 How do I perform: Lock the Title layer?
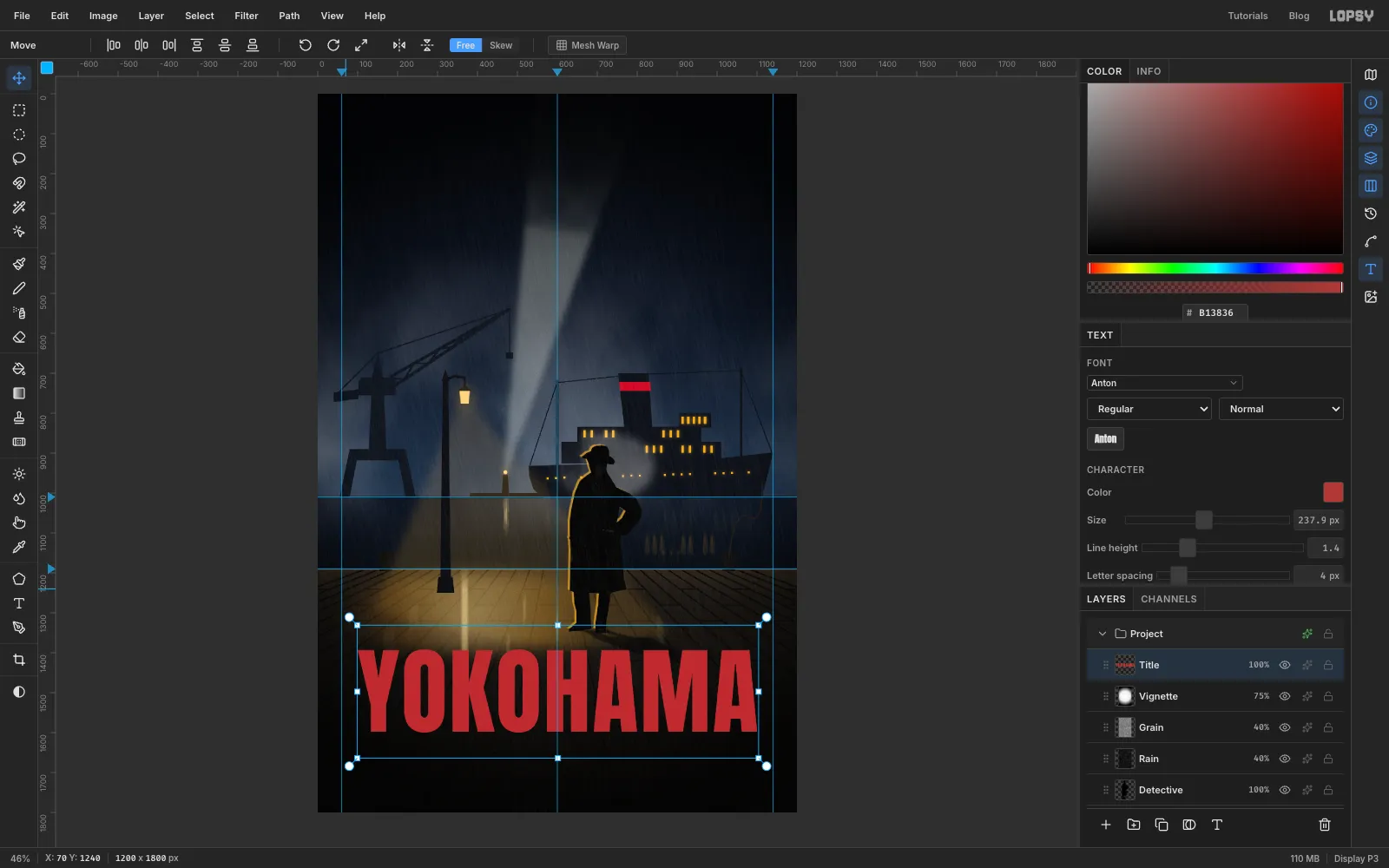pos(1328,665)
